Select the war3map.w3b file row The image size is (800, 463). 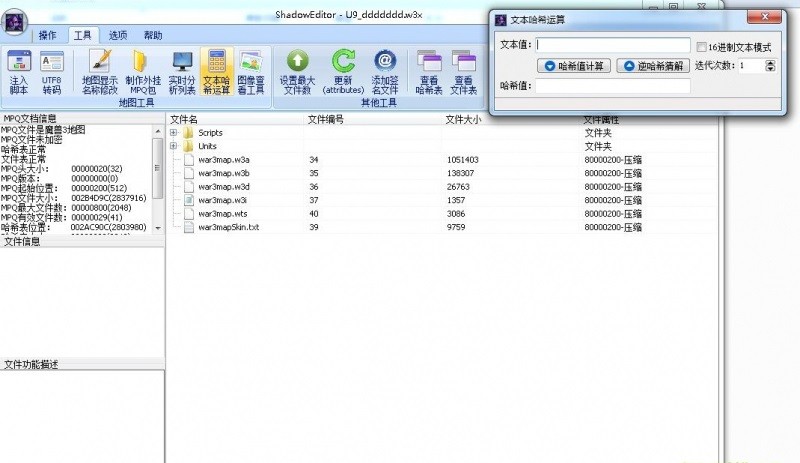click(442, 174)
